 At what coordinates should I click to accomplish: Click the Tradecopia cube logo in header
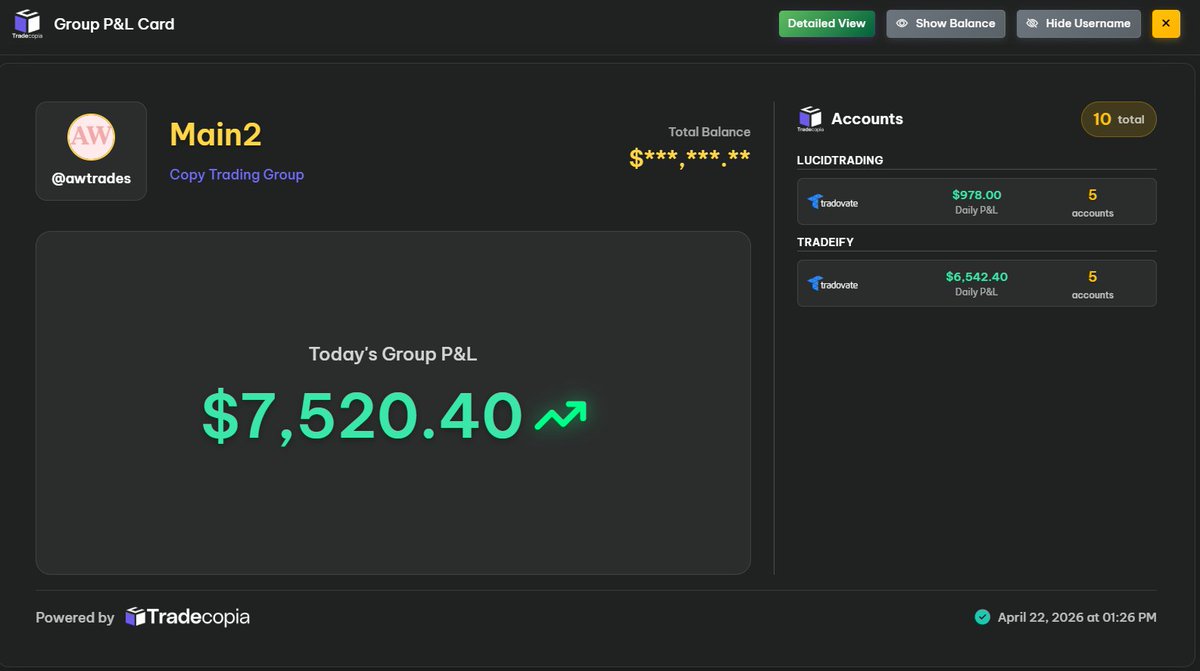pos(28,23)
